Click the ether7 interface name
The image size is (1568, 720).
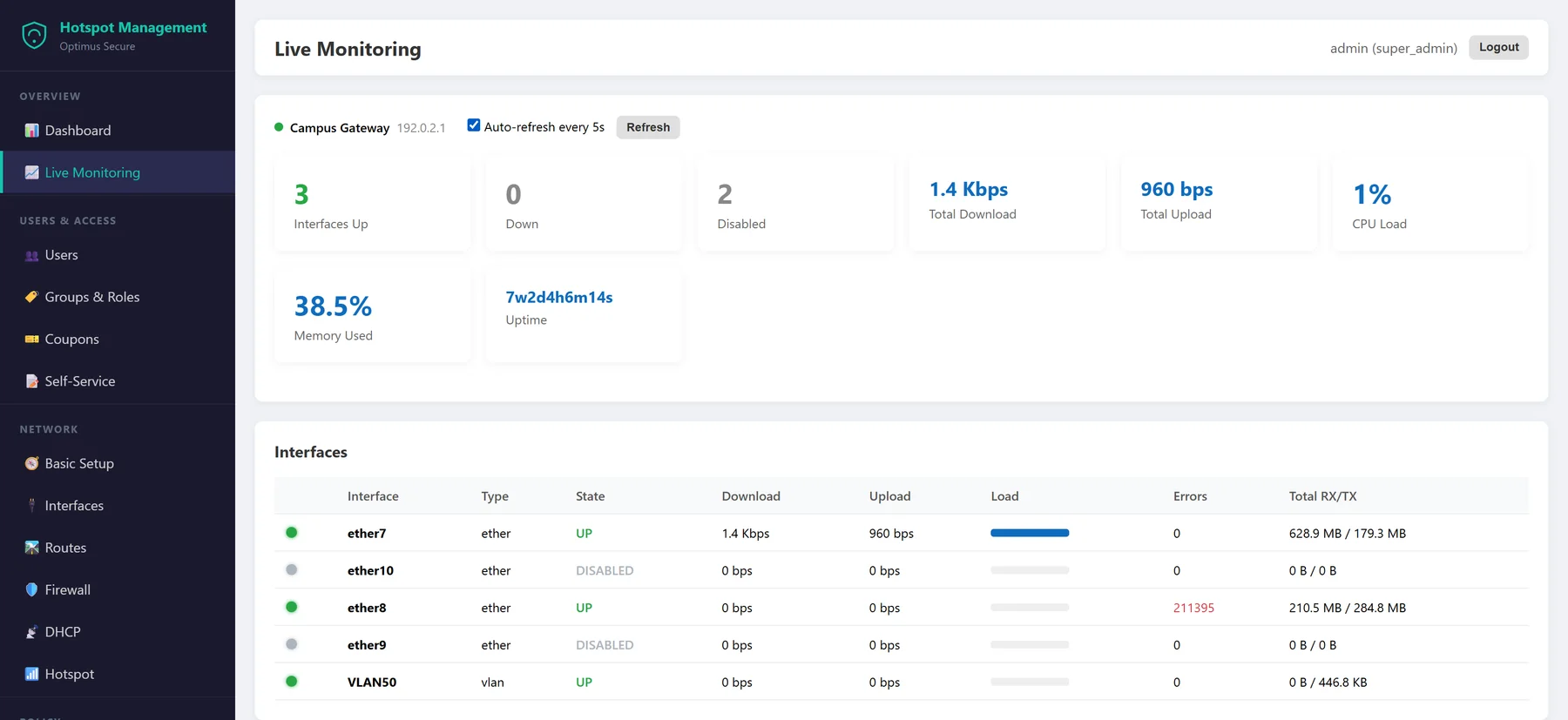point(367,533)
